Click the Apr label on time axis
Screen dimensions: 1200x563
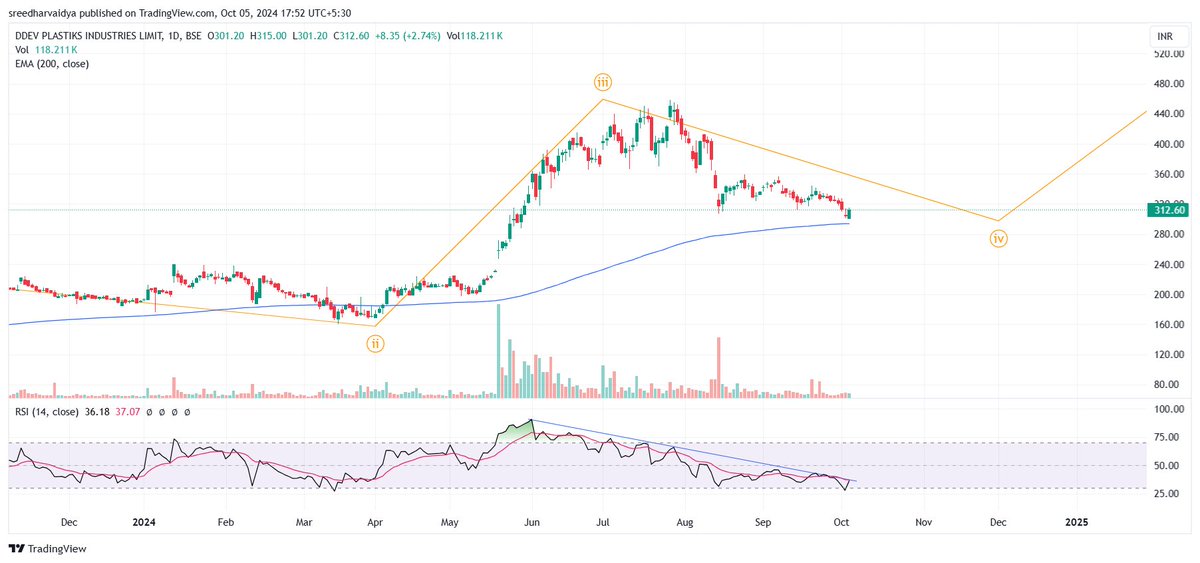tap(376, 522)
